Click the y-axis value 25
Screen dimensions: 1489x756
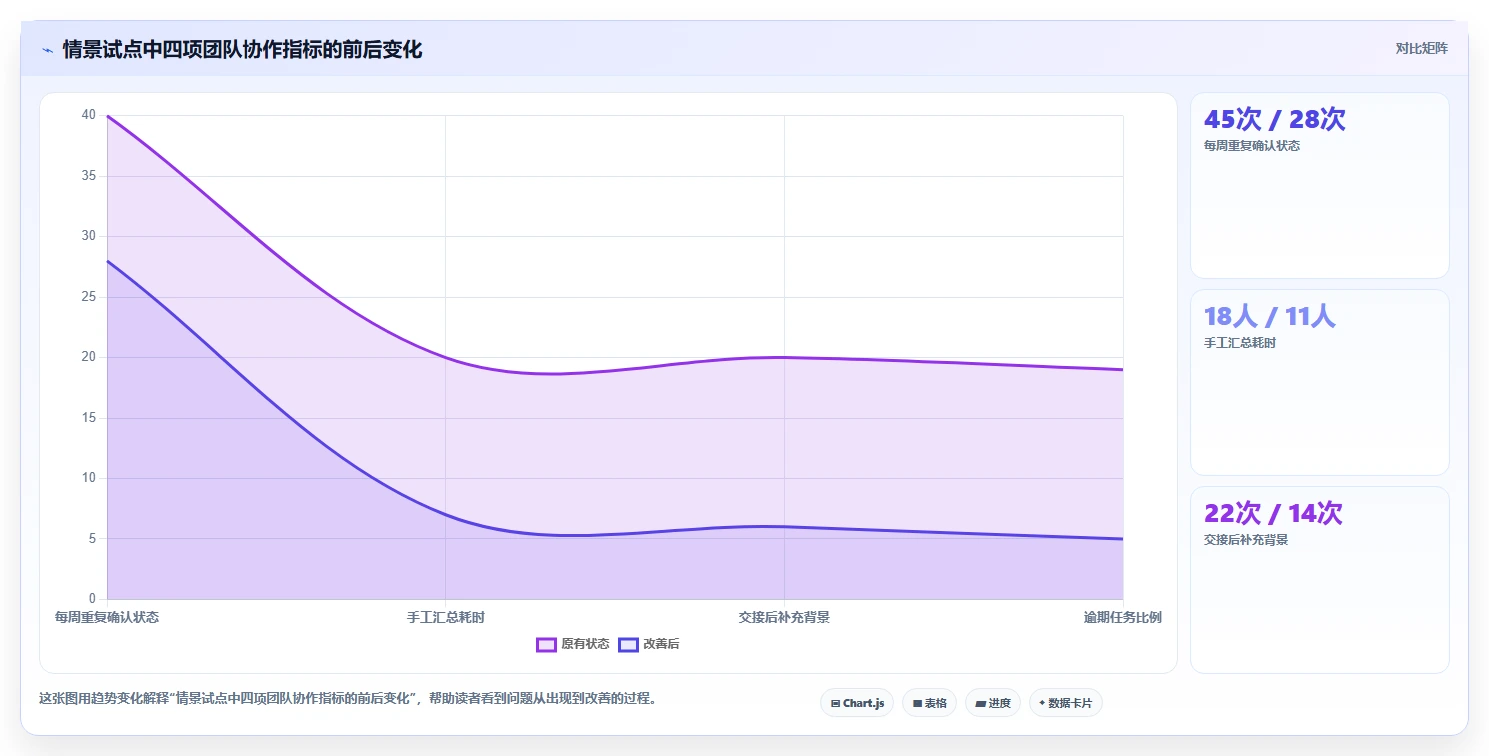89,297
